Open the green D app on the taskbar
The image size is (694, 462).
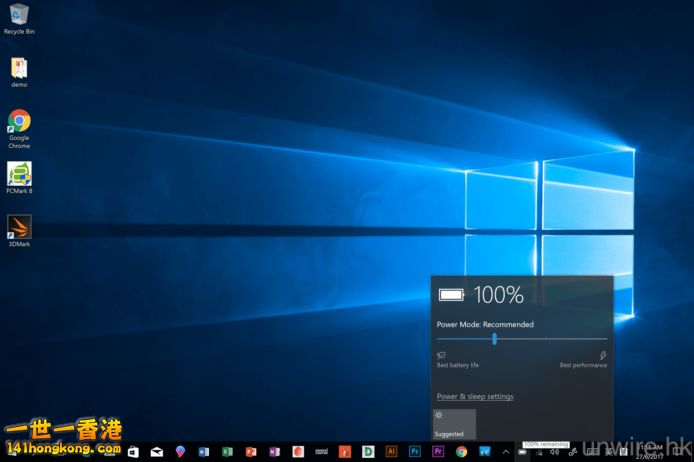[368, 451]
